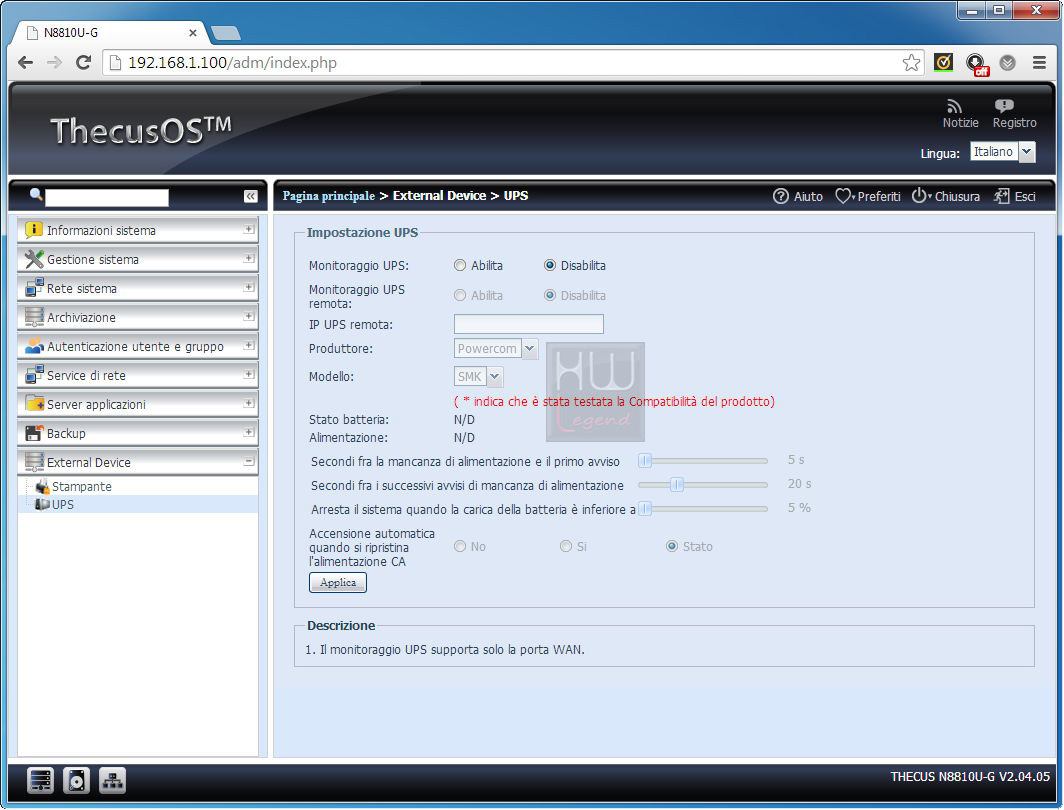This screenshot has height=810, width=1064.
Task: Choose Si for Accensione automatica
Action: pos(566,546)
